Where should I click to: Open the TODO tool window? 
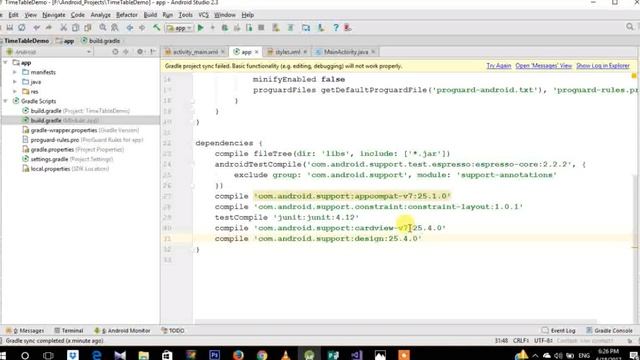(173, 331)
